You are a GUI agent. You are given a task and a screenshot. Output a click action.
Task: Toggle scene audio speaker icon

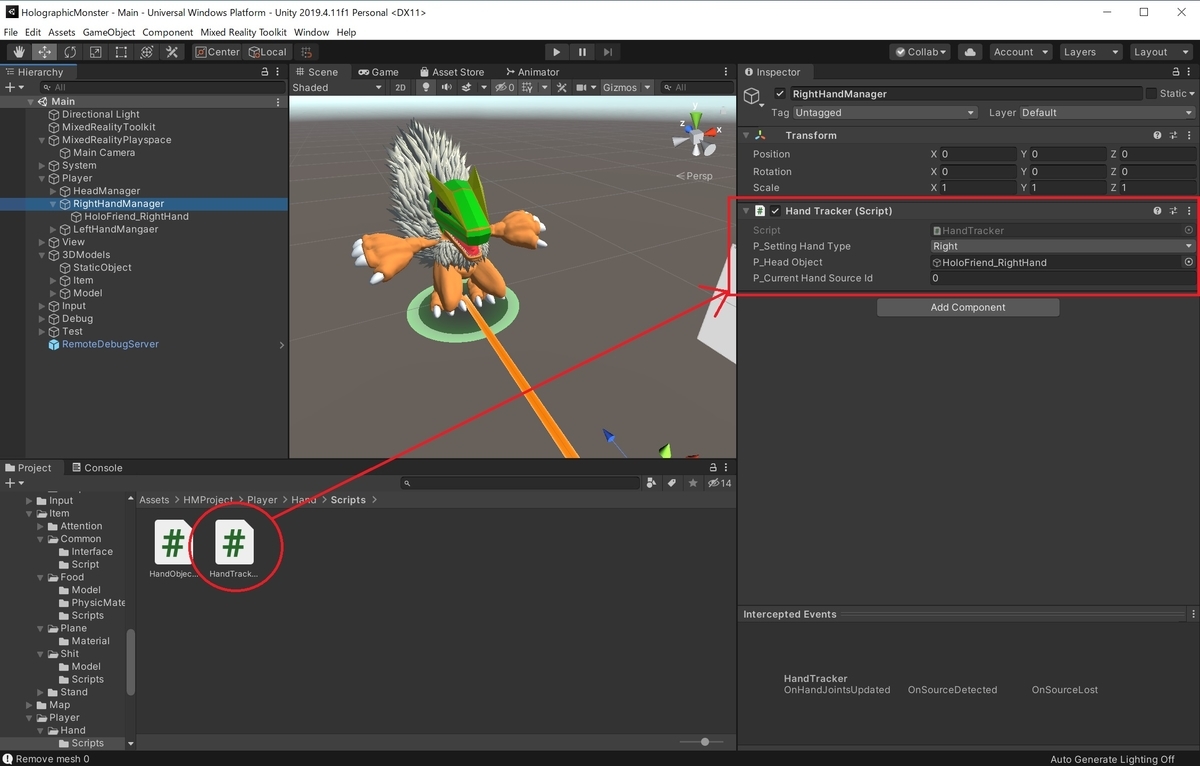pos(446,87)
